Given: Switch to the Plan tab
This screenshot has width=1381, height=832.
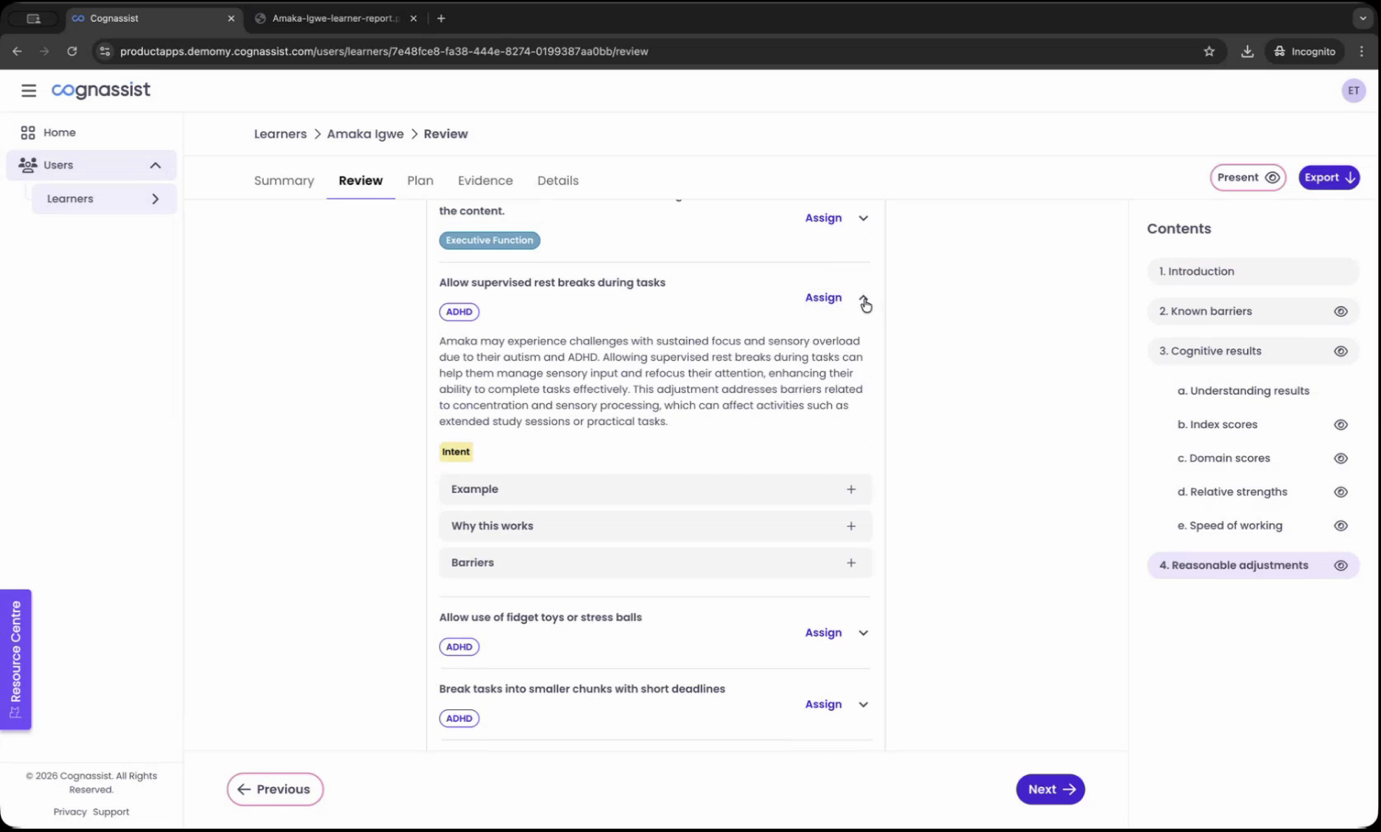Looking at the screenshot, I should 420,181.
